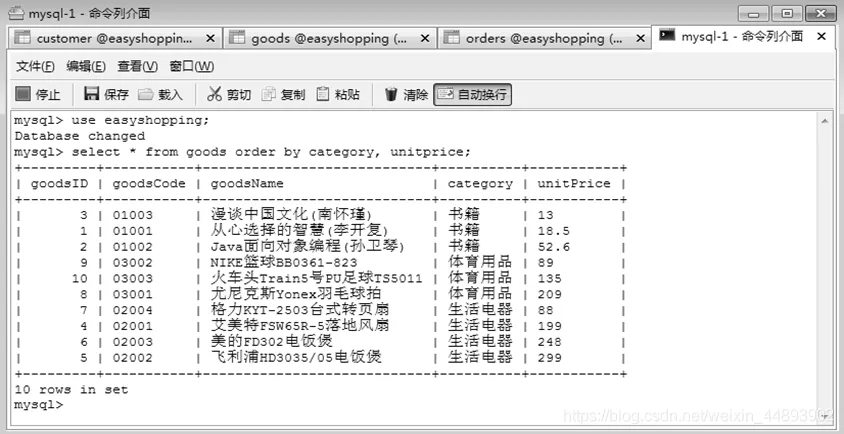The width and height of the screenshot is (844, 434).
Task: Click unit price 209
Action: tap(549, 295)
